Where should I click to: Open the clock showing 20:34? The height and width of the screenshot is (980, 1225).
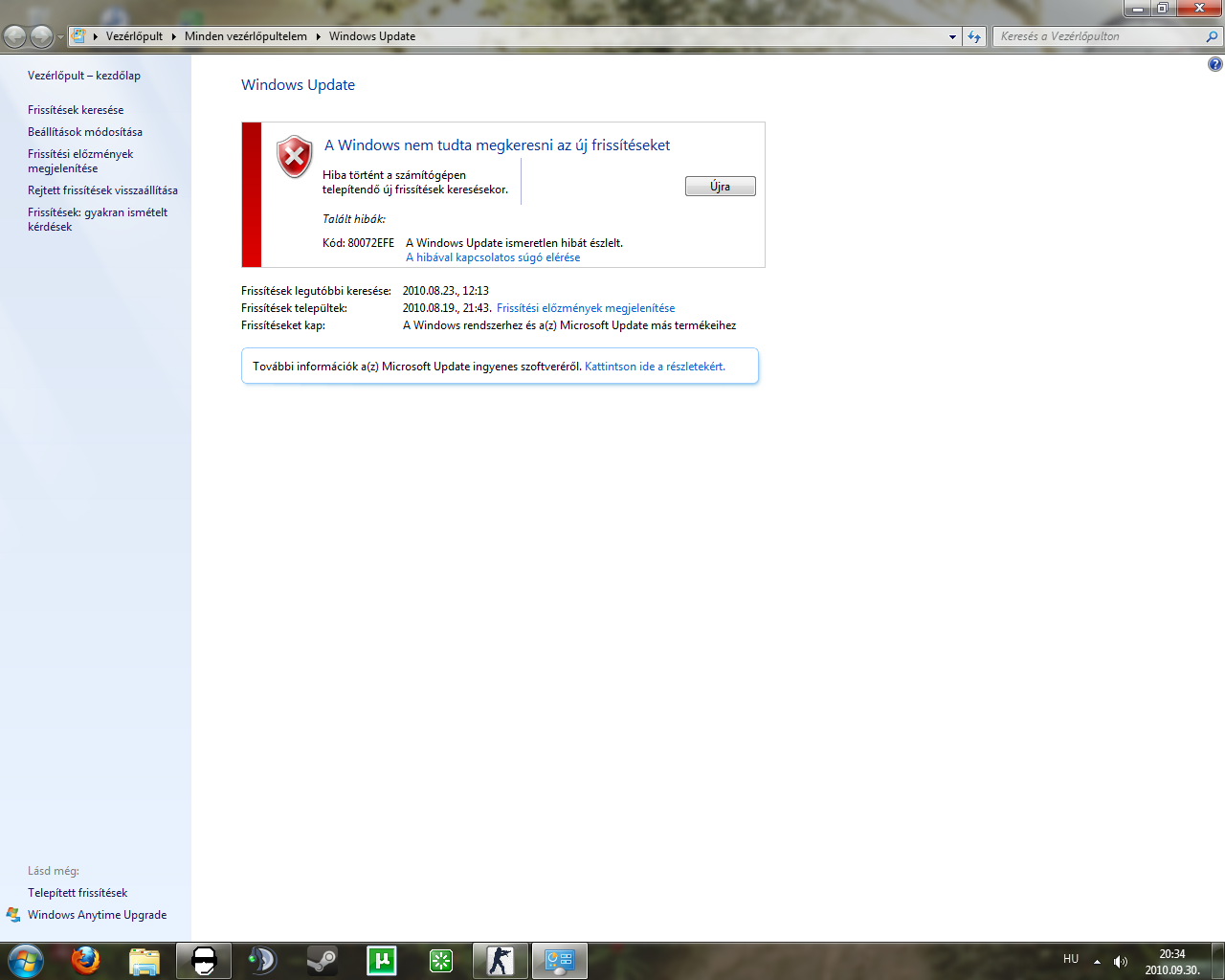tap(1172, 961)
